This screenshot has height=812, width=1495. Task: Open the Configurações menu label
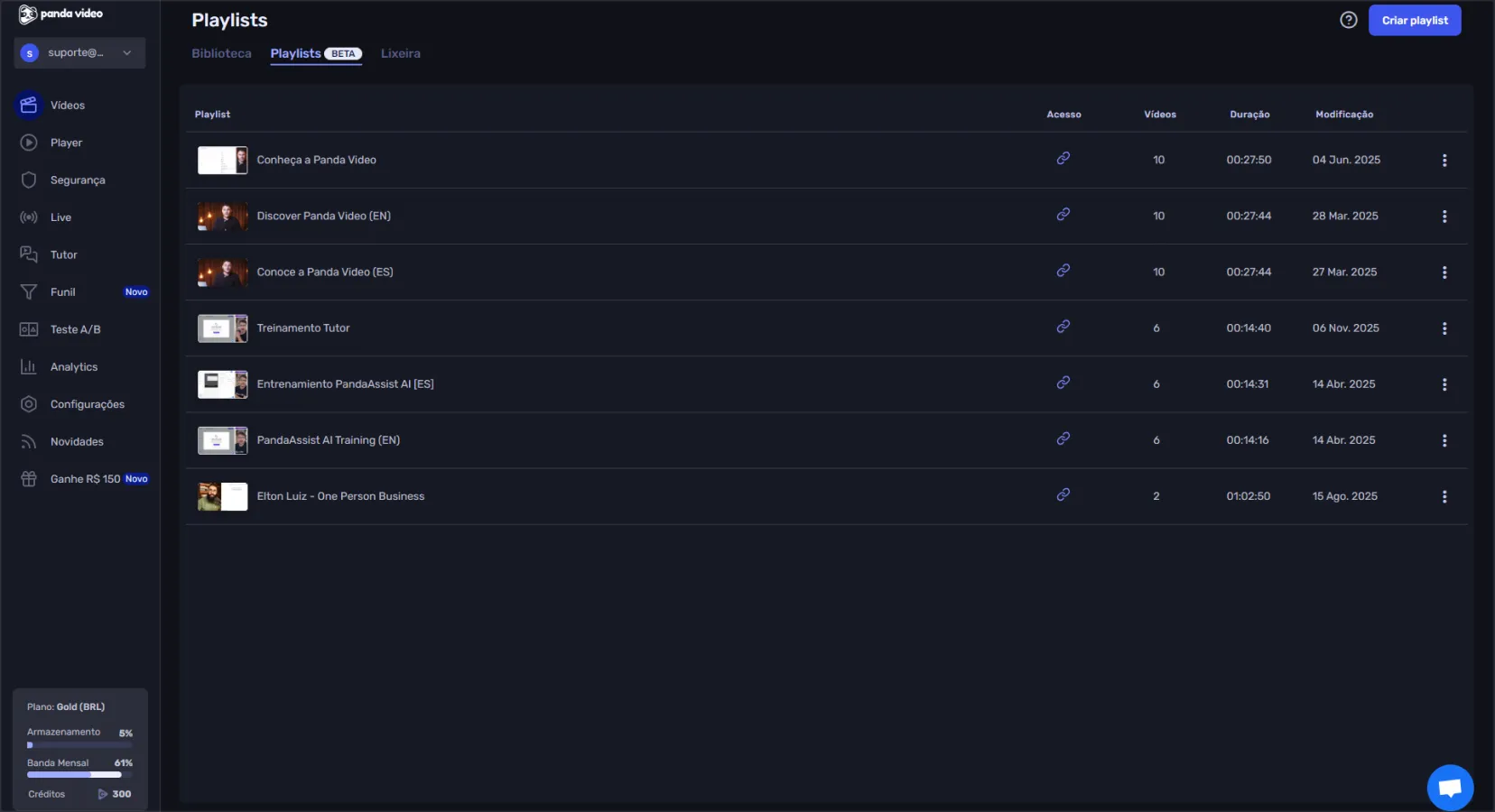(x=88, y=404)
